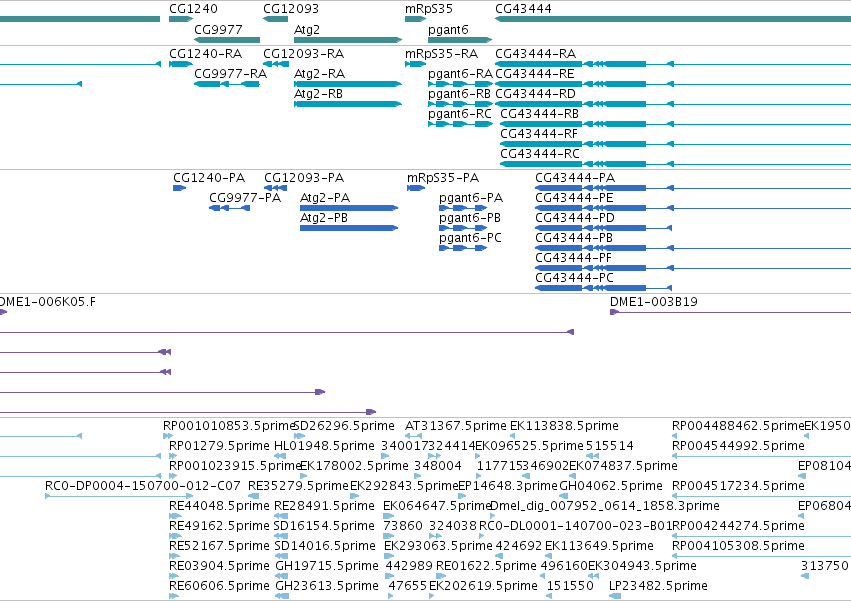Select the RP004544992.5prime EST label
This screenshot has width=851, height=601.
[738, 446]
